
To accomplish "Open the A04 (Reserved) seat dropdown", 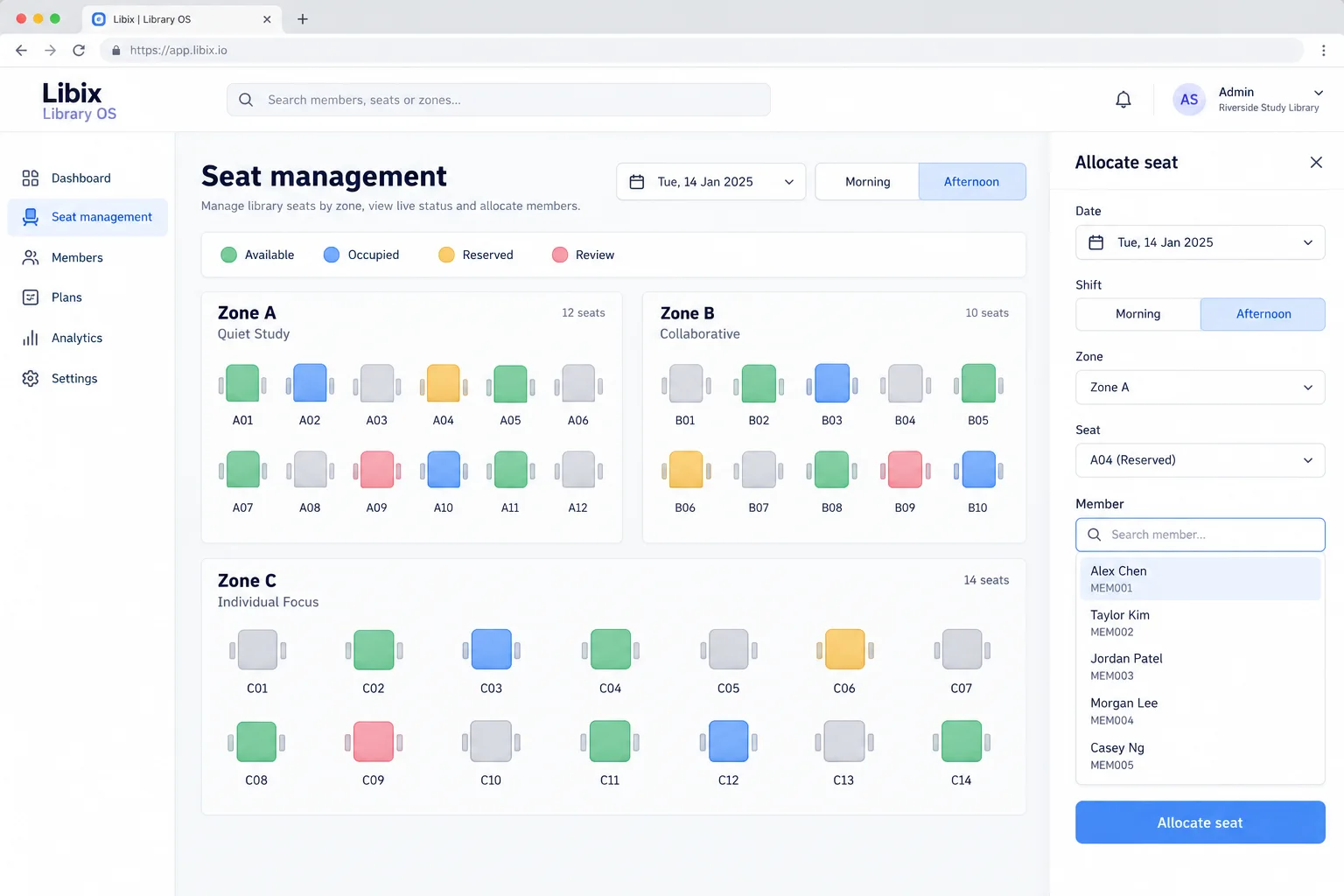I will click(1200, 460).
